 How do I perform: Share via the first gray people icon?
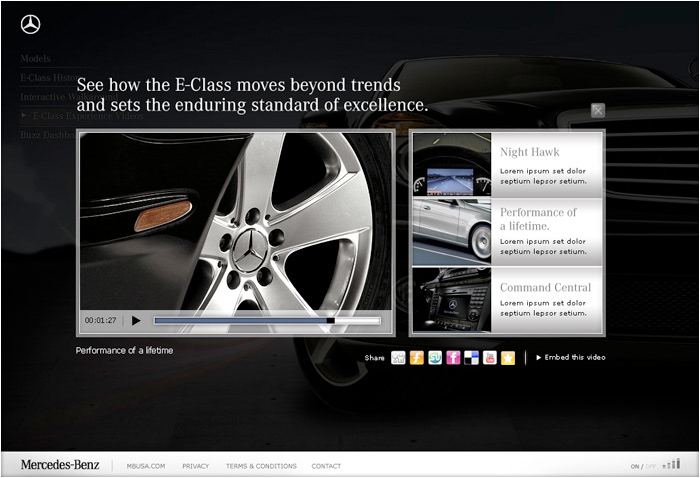click(x=398, y=357)
